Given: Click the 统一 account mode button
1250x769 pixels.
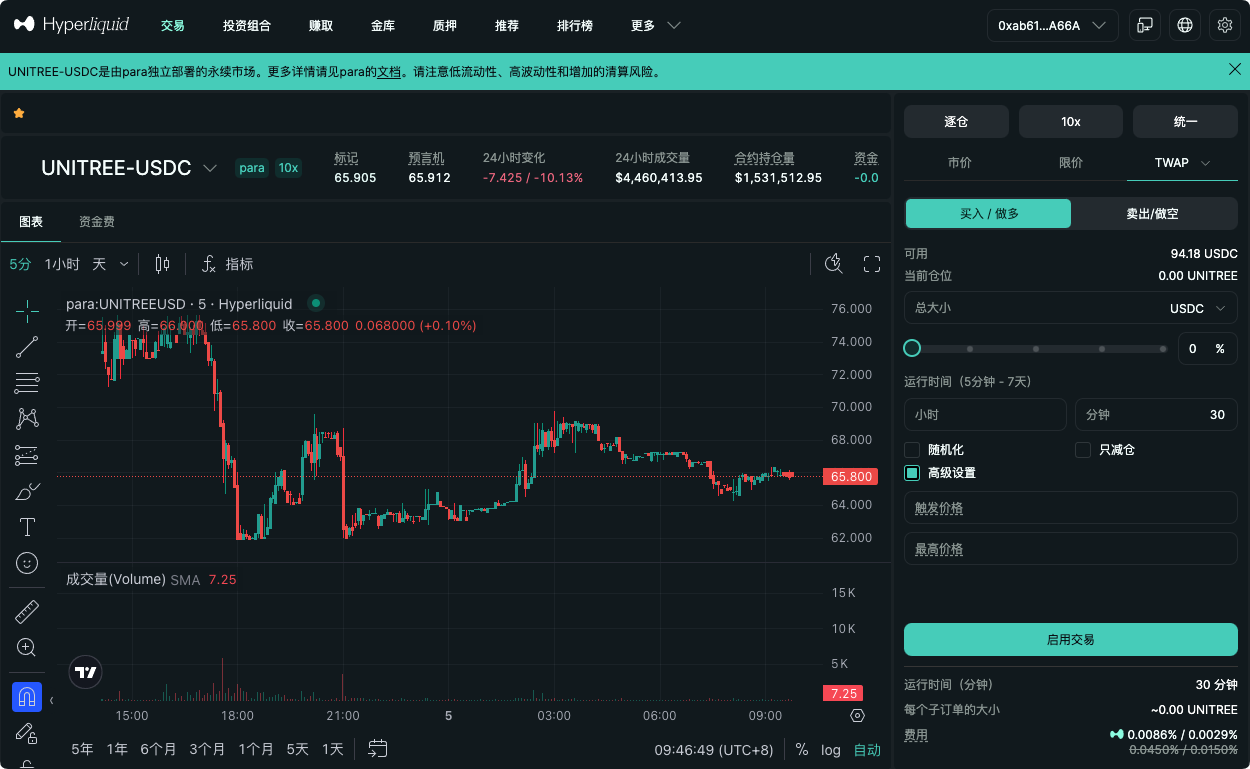Looking at the screenshot, I should click(1185, 121).
